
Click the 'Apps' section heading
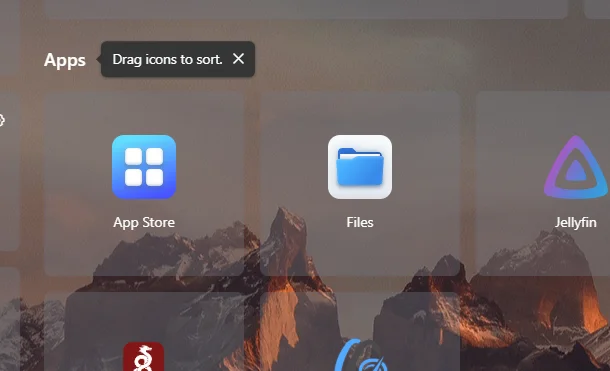point(65,60)
